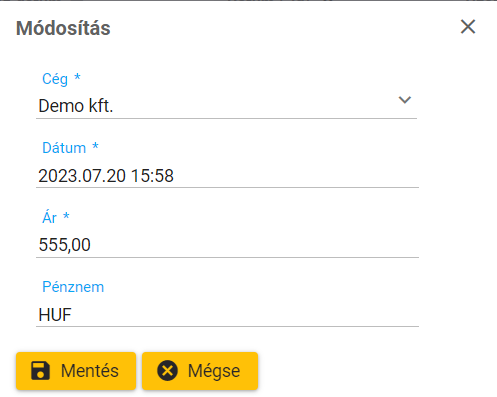Viewport: 497px width, 397px height.
Task: Click into the Ár field with 555,00
Action: 227,245
